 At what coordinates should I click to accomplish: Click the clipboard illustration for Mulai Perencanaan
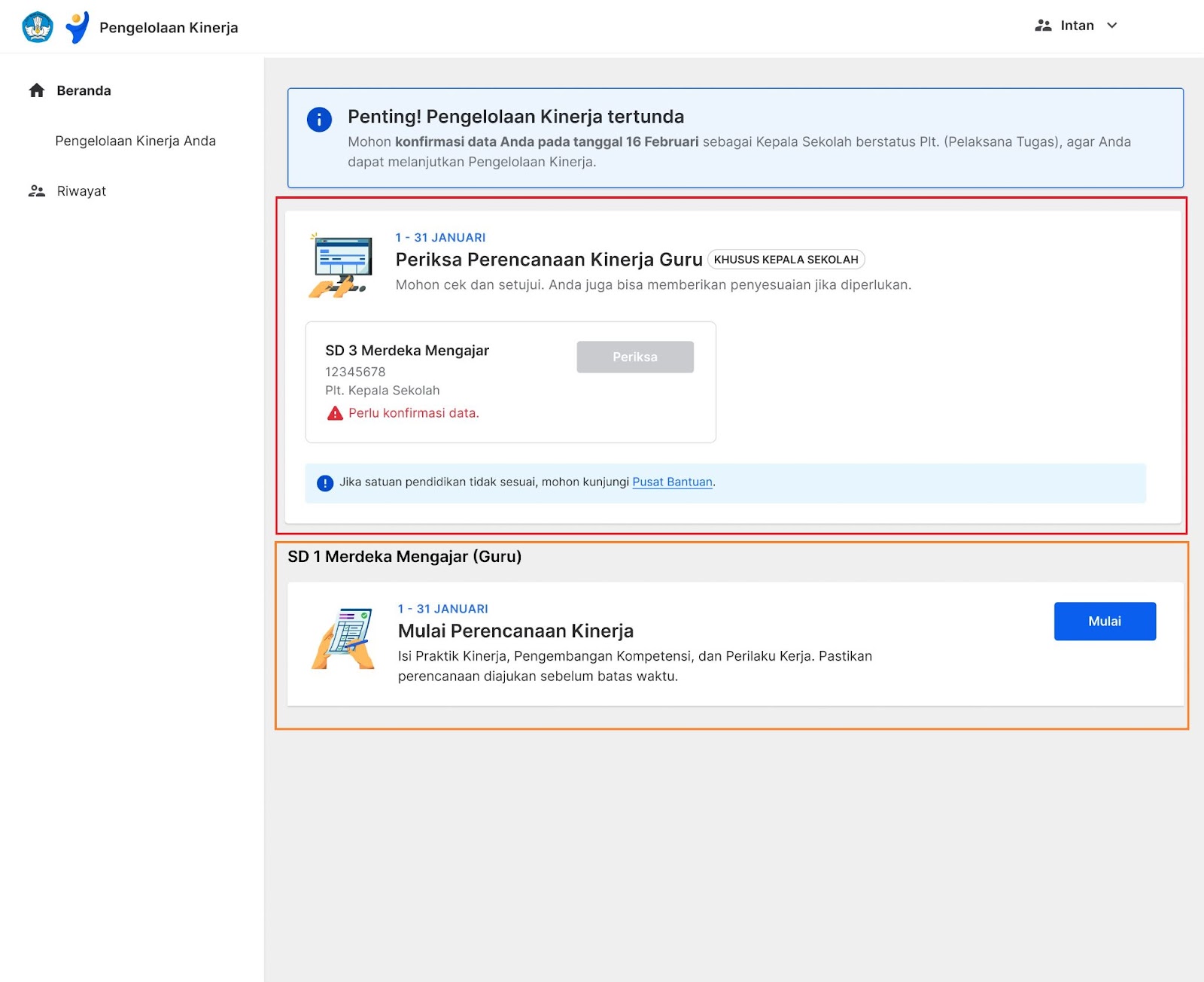pyautogui.click(x=344, y=639)
